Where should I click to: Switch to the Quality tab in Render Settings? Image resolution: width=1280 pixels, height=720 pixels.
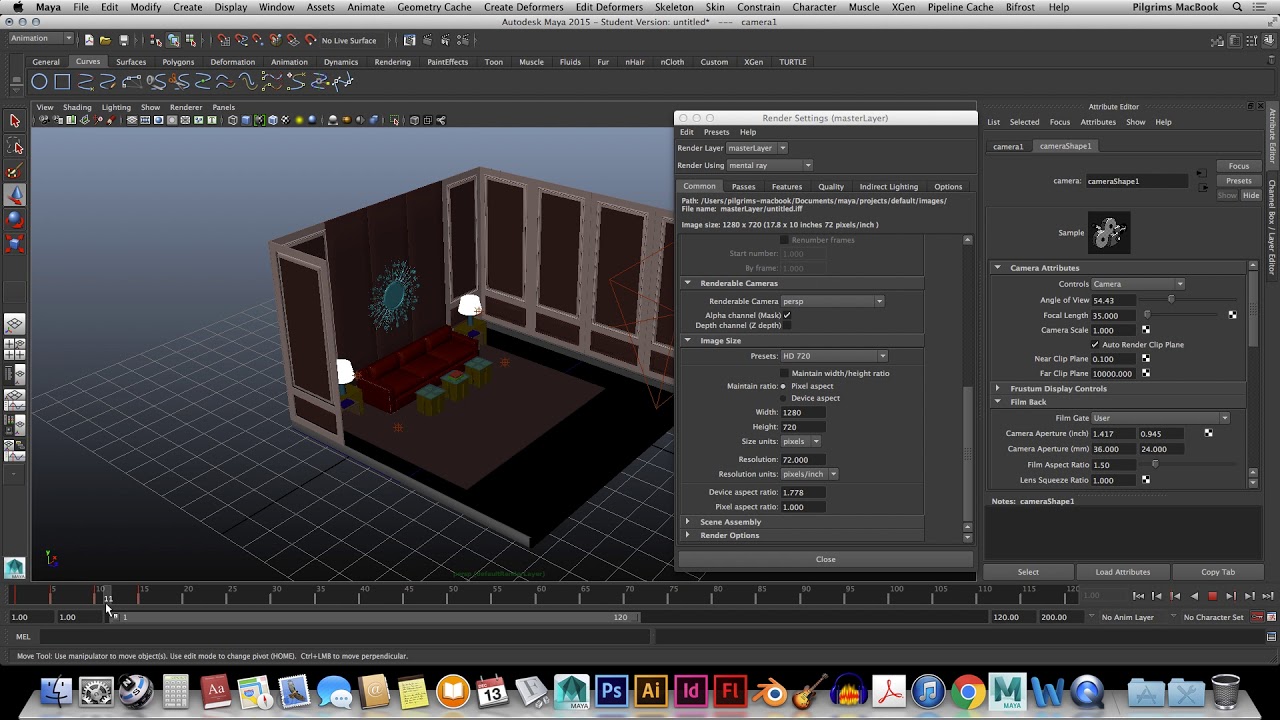(x=831, y=186)
